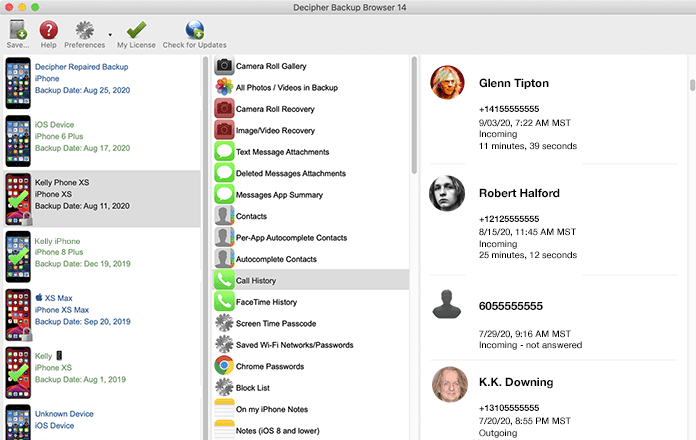Select the Call History phone icon
696x440 pixels.
224,280
